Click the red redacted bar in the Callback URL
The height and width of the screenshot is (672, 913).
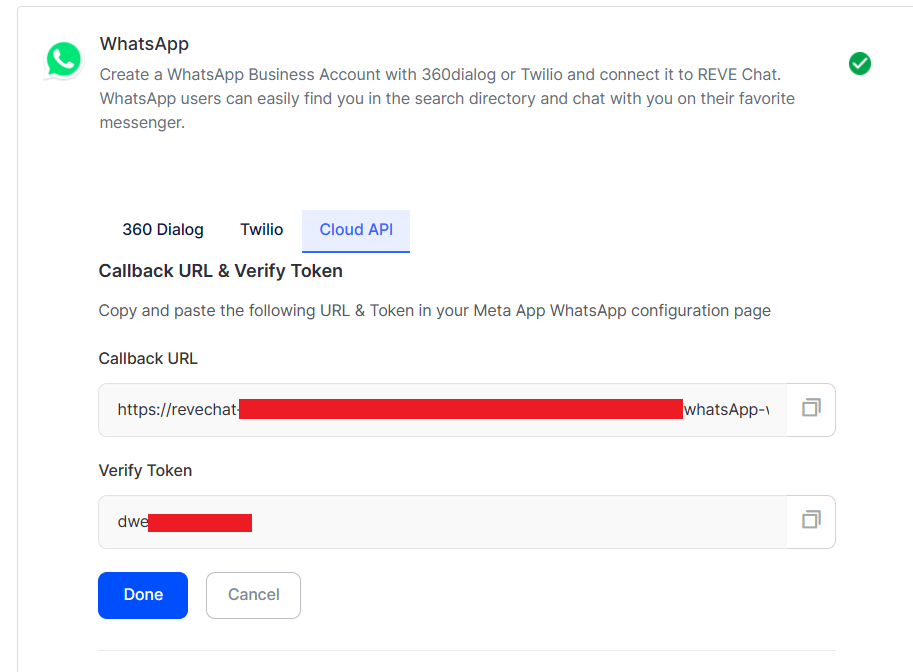tap(461, 409)
